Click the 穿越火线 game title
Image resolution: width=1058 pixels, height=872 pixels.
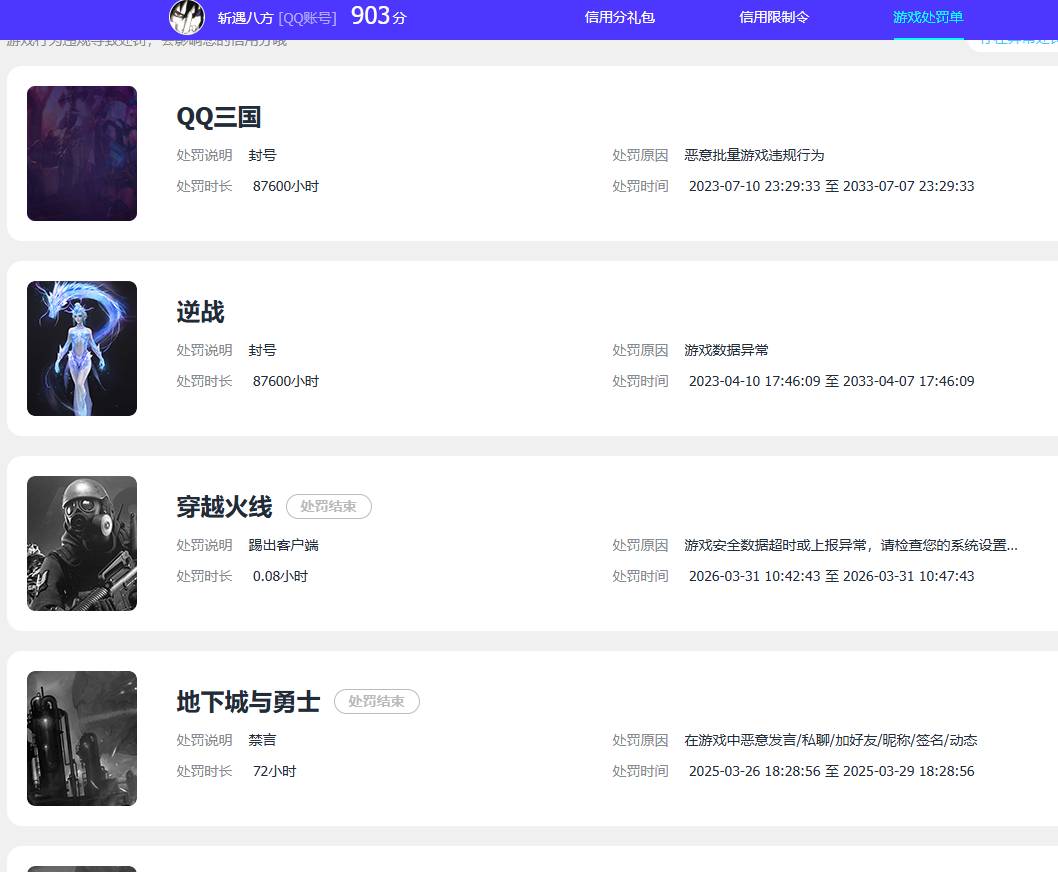[225, 507]
